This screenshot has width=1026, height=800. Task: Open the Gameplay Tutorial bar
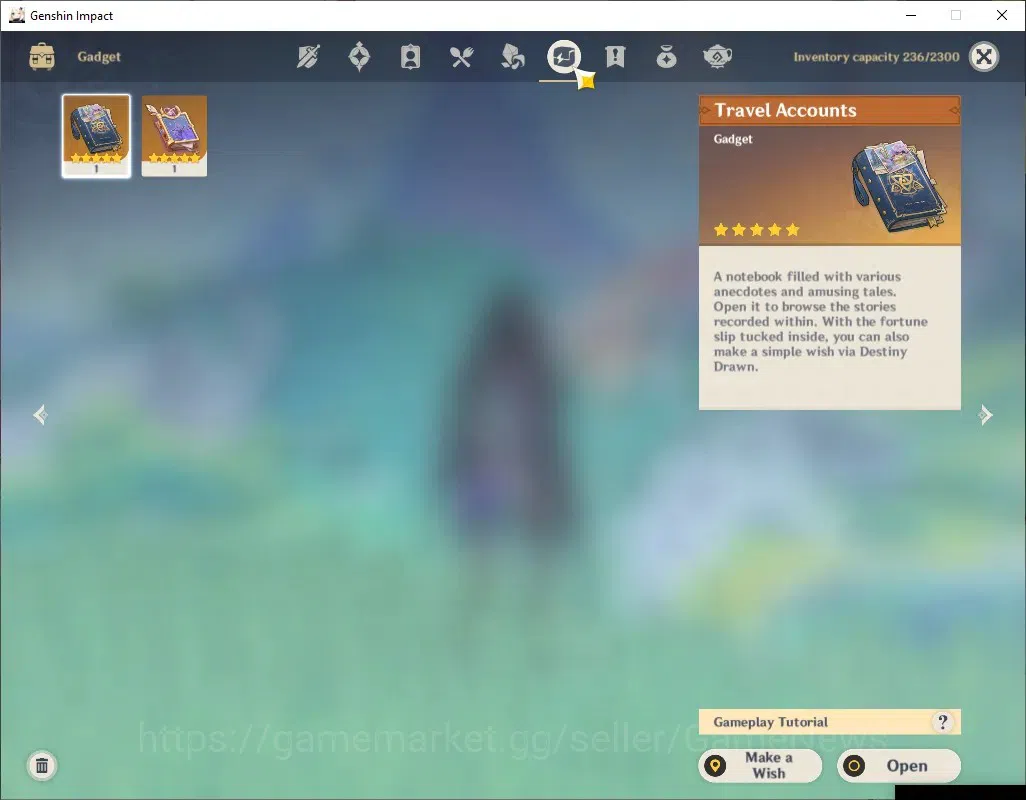[x=830, y=722]
